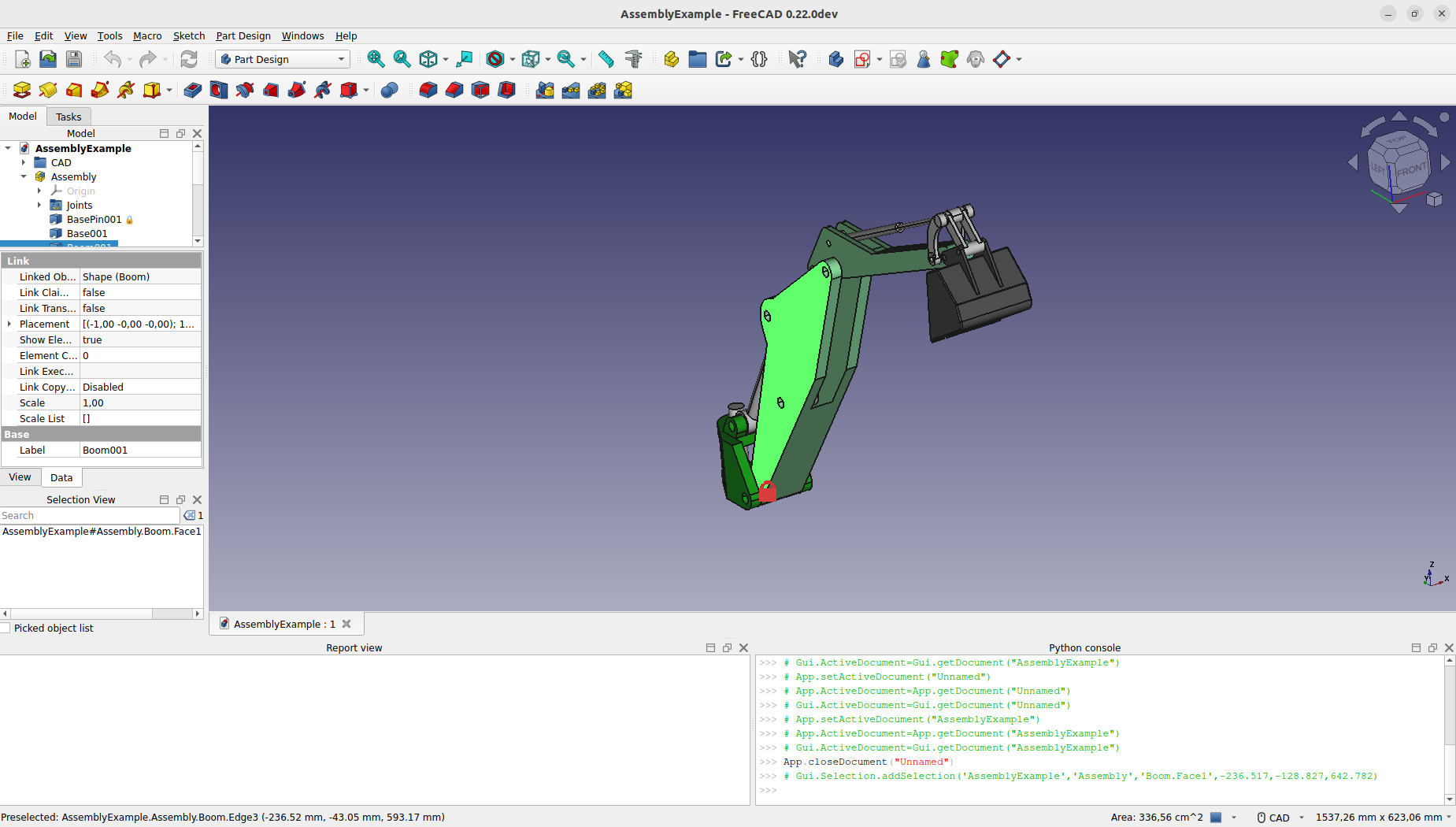Viewport: 1456px width, 827px height.
Task: Select the Data tab in properties panel
Action: (61, 477)
